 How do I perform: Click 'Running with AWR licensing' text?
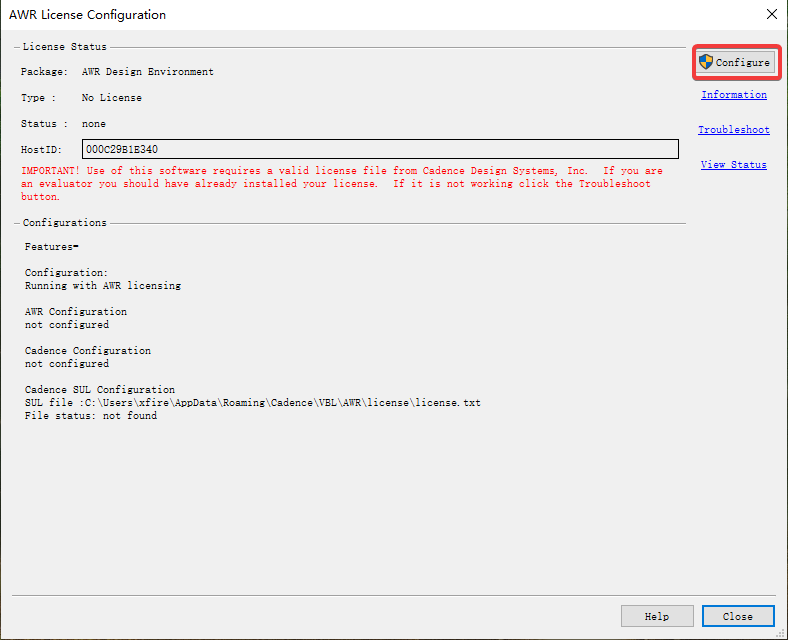pyautogui.click(x=103, y=286)
